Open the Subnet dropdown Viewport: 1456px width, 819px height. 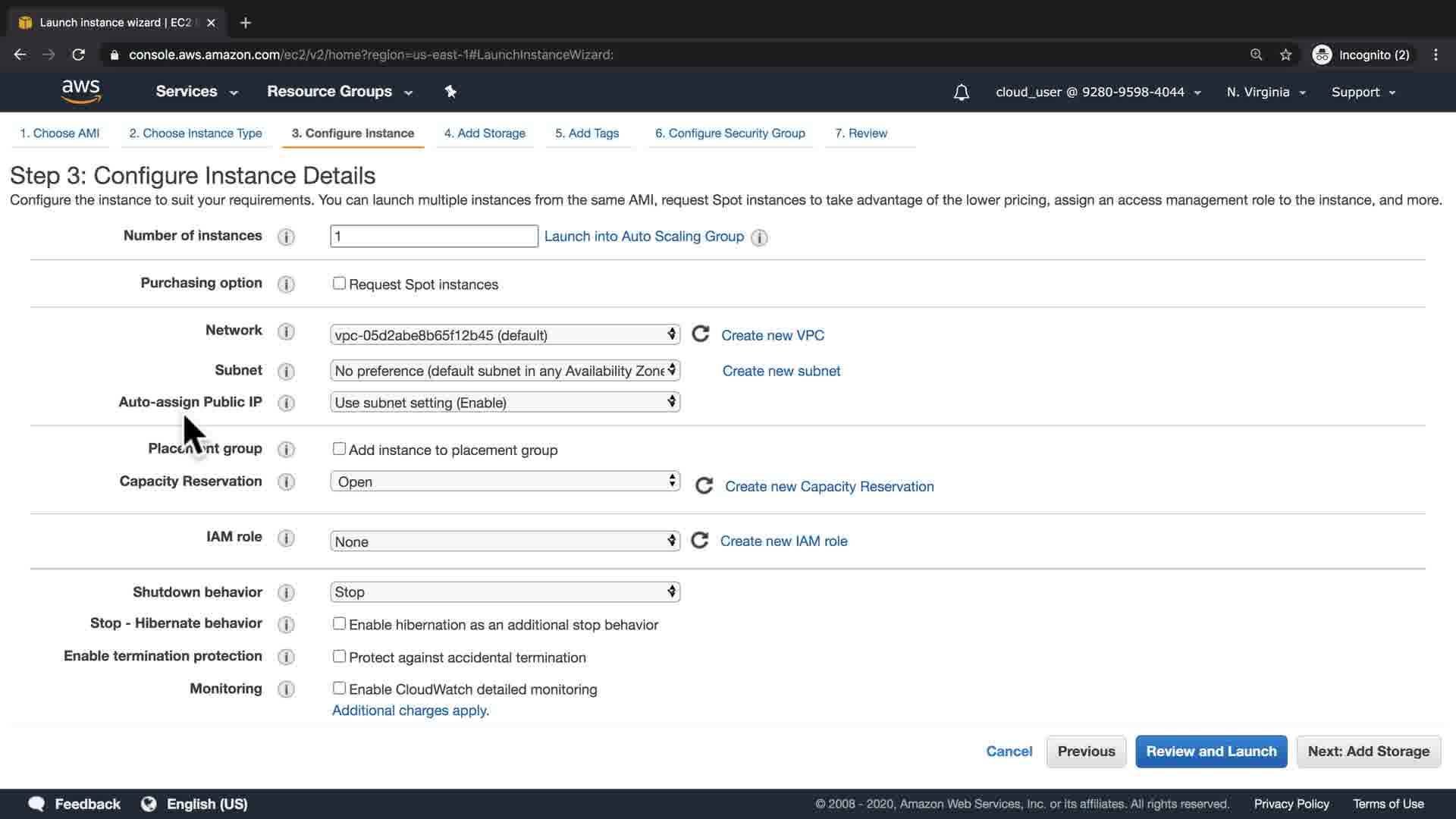(505, 371)
